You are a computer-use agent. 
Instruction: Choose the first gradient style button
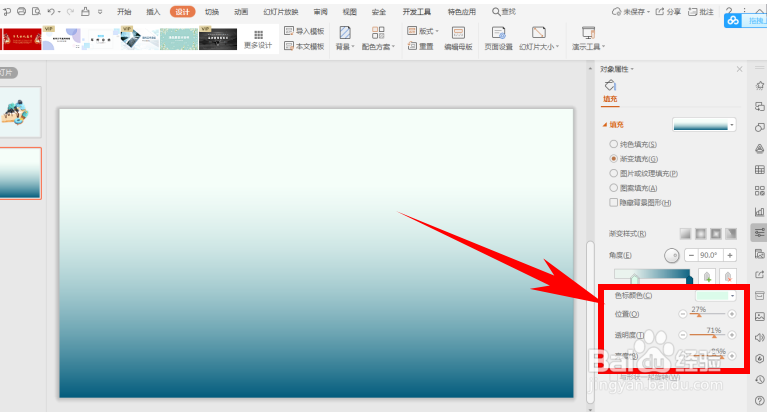[x=685, y=233]
